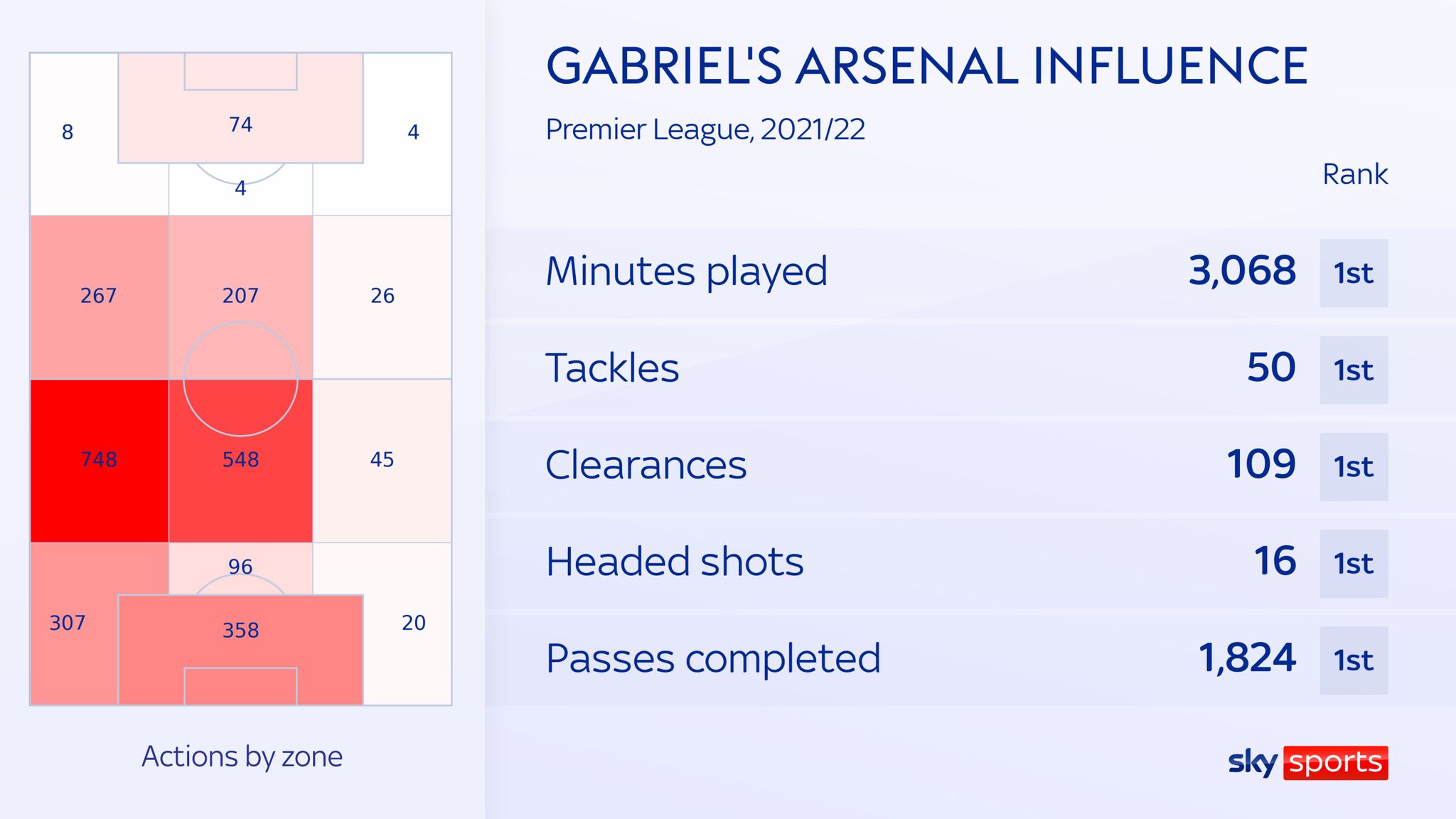Click the 96 actions zone

point(240,567)
